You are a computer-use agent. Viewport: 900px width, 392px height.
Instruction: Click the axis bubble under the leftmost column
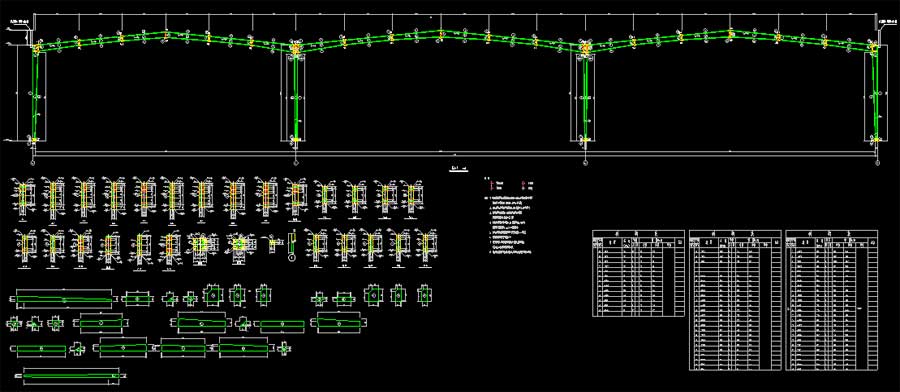click(x=32, y=163)
